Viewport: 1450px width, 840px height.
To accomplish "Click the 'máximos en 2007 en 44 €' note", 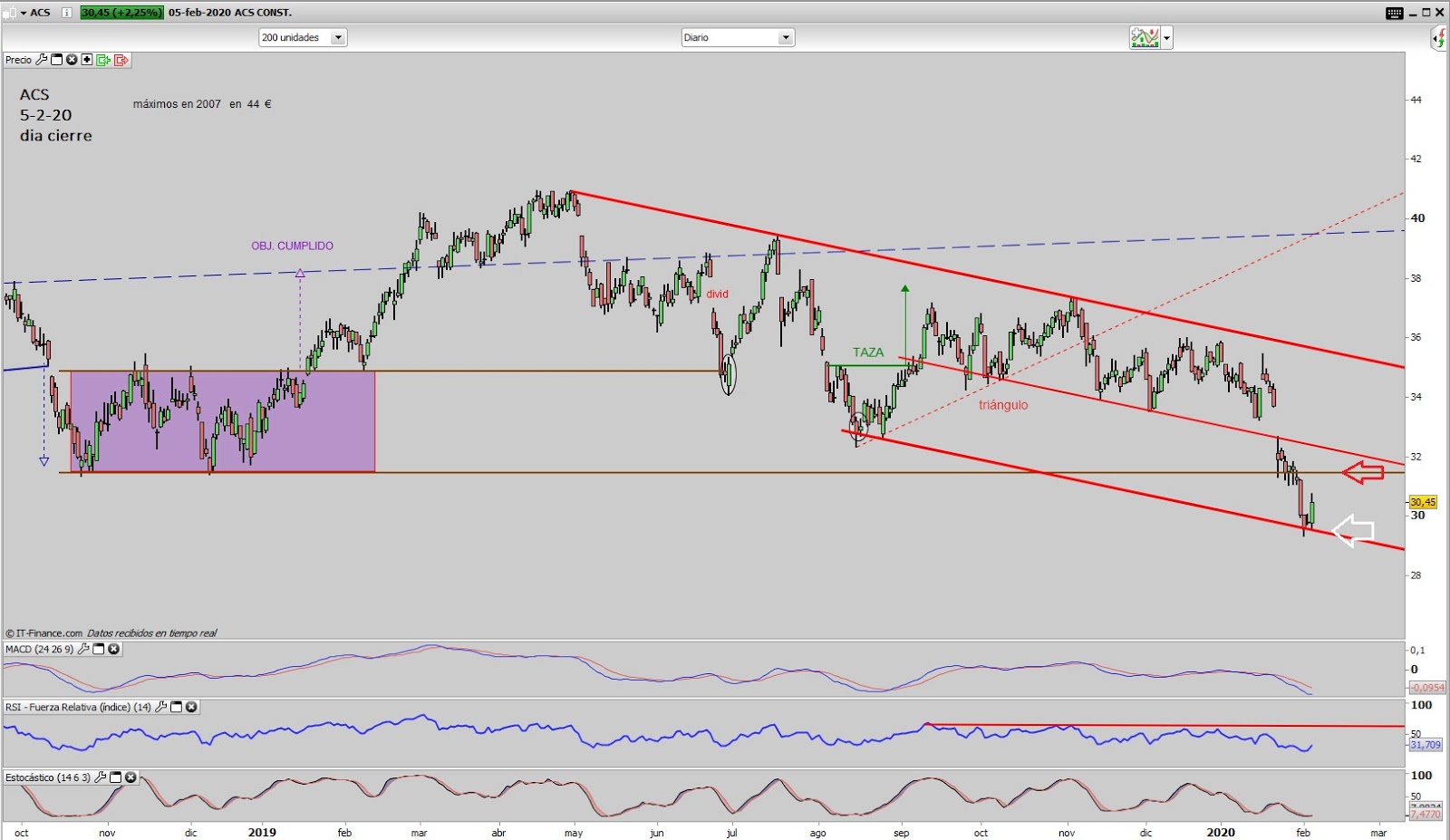I will (x=202, y=104).
